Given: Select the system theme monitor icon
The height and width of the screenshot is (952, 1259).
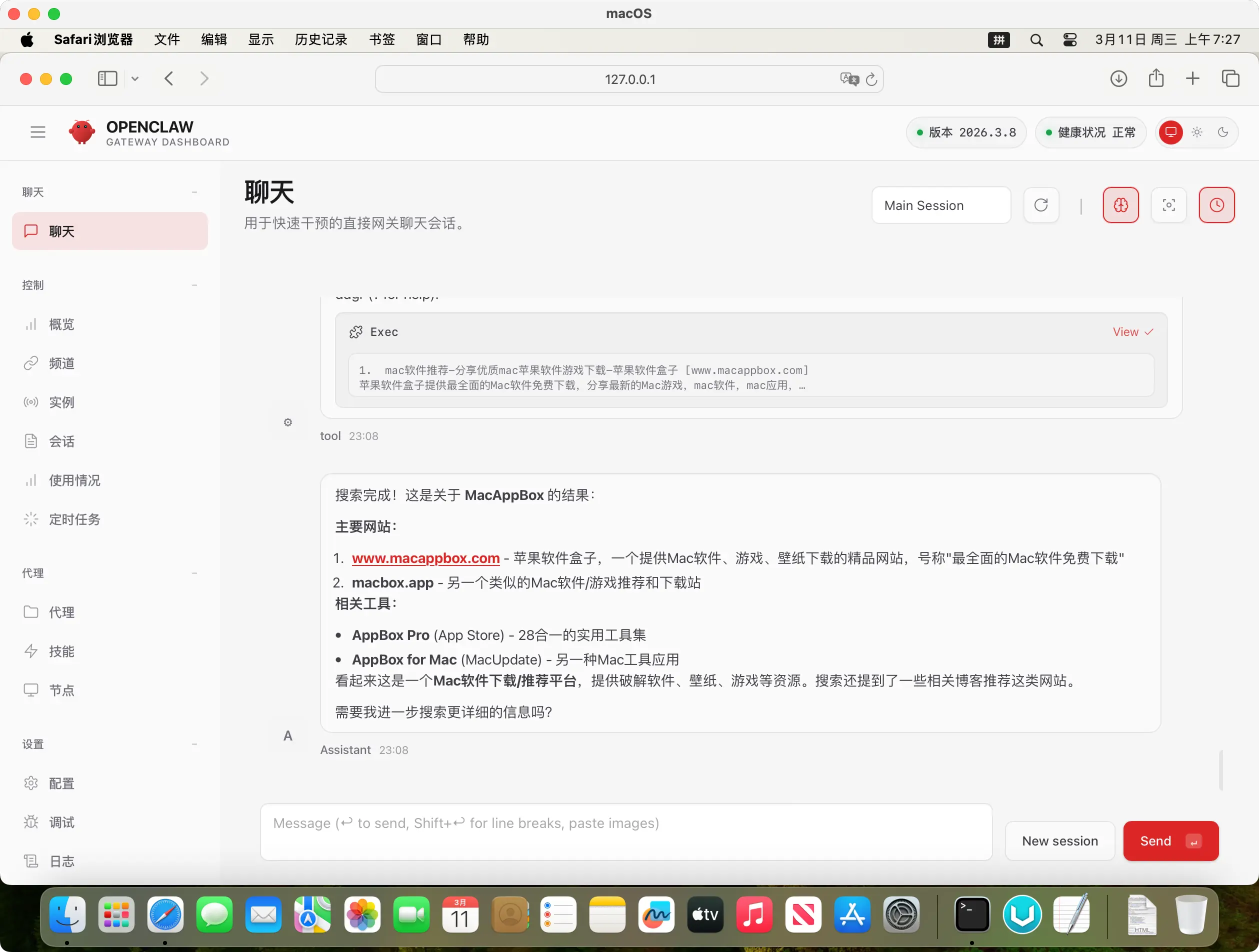Looking at the screenshot, I should 1171,132.
